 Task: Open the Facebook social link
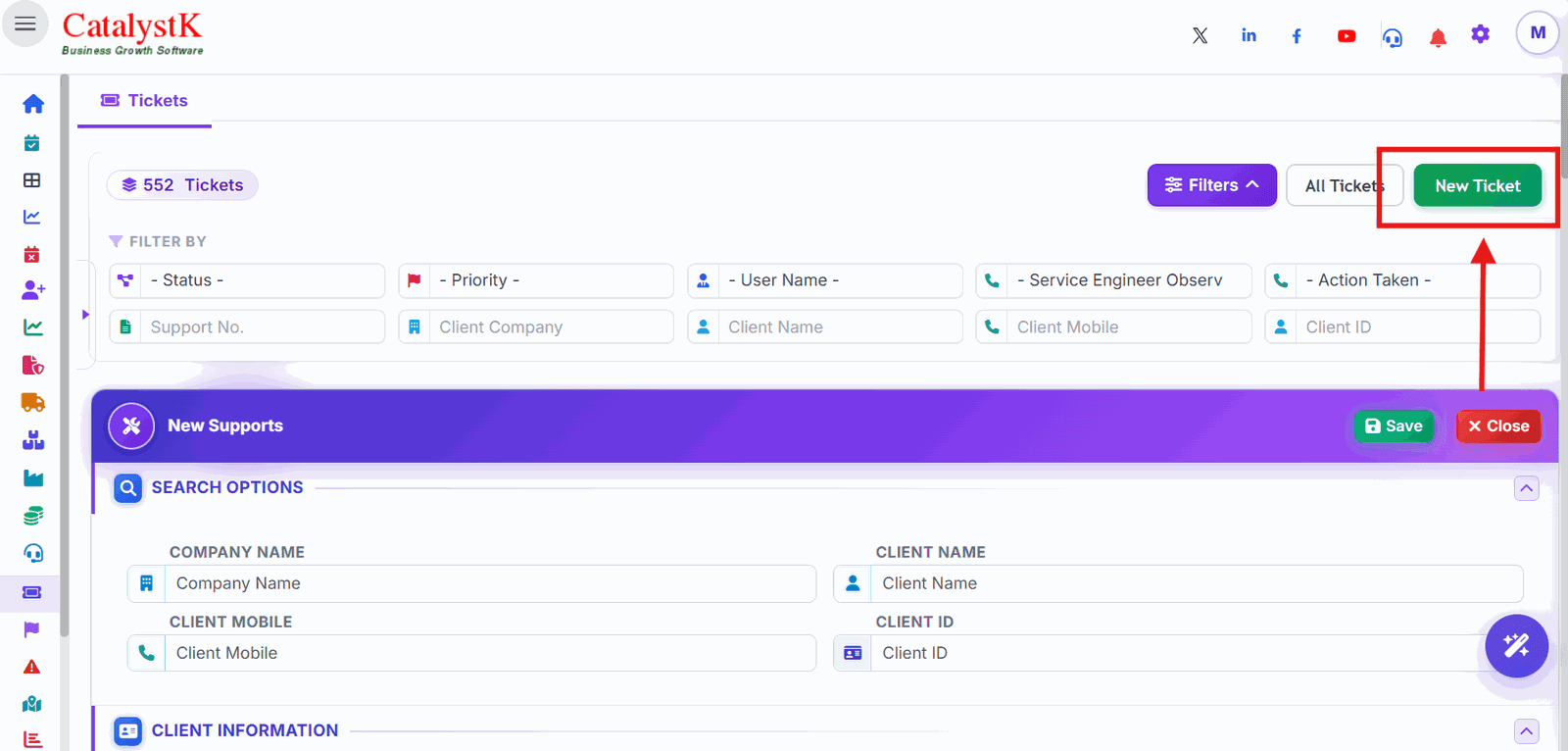coord(1297,36)
